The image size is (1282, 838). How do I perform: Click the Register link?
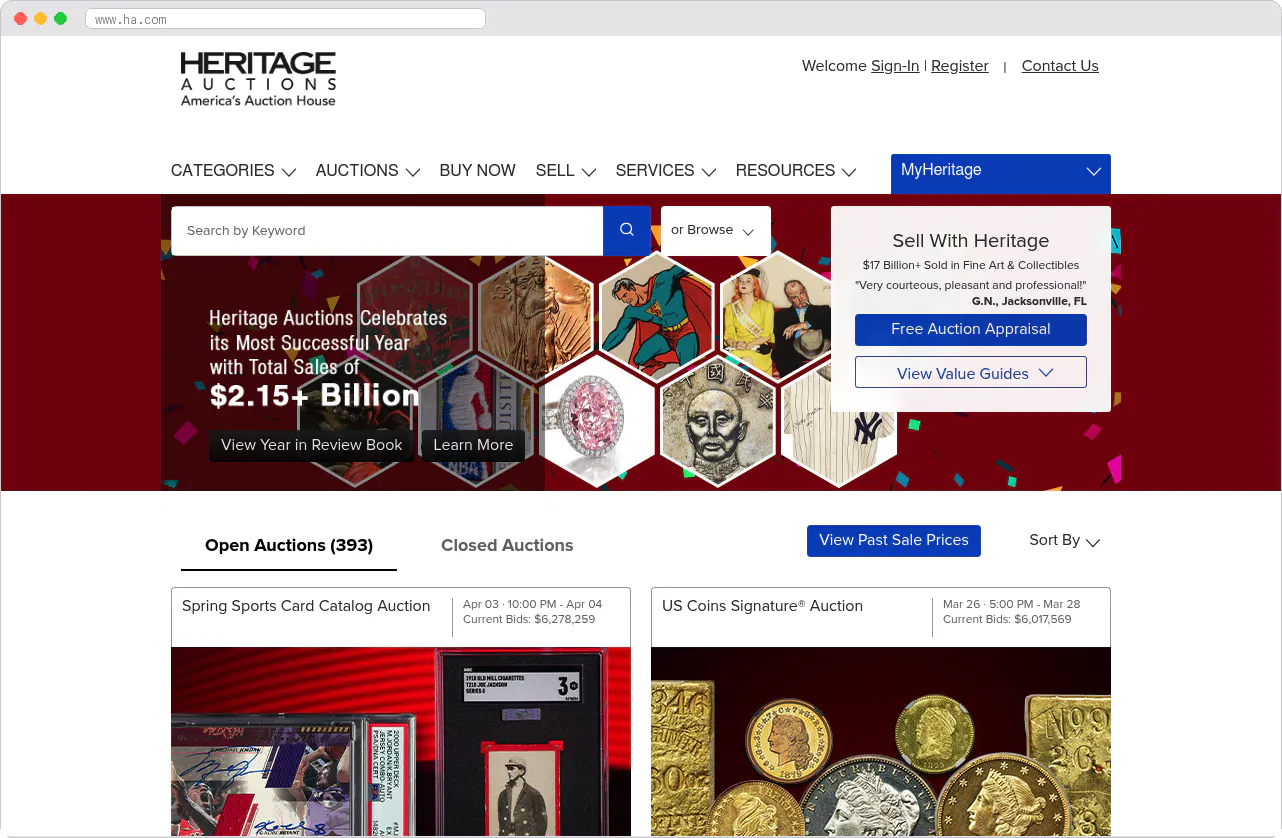pyautogui.click(x=959, y=66)
